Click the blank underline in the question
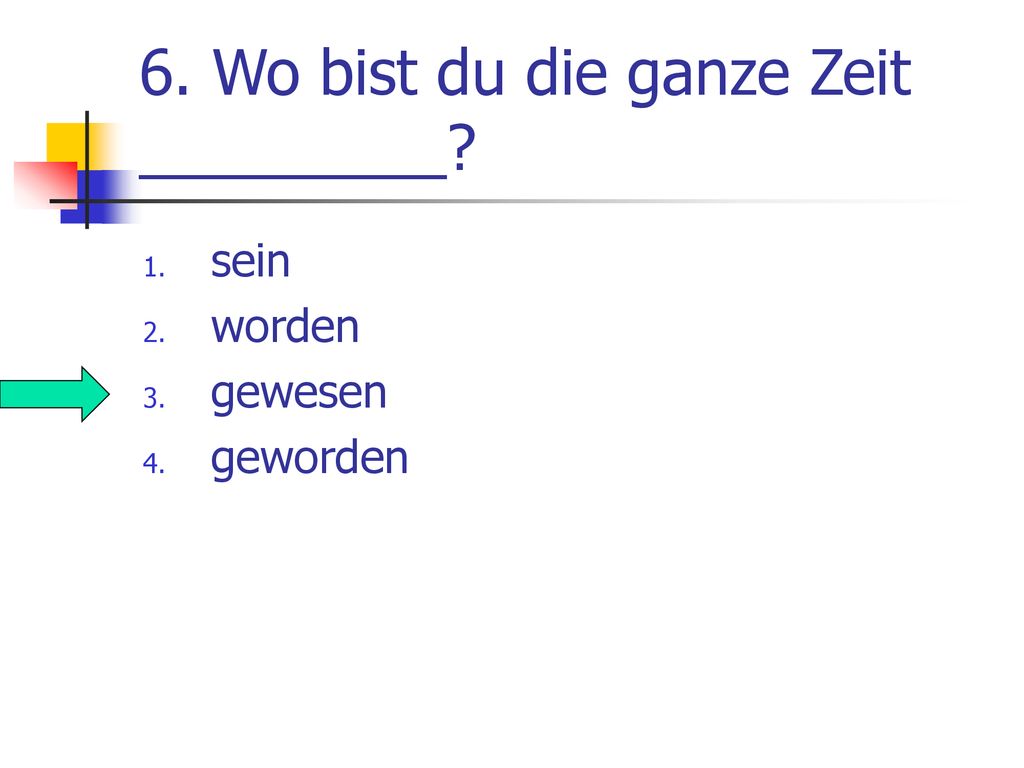Screen dimensions: 1024x768 (x=293, y=176)
